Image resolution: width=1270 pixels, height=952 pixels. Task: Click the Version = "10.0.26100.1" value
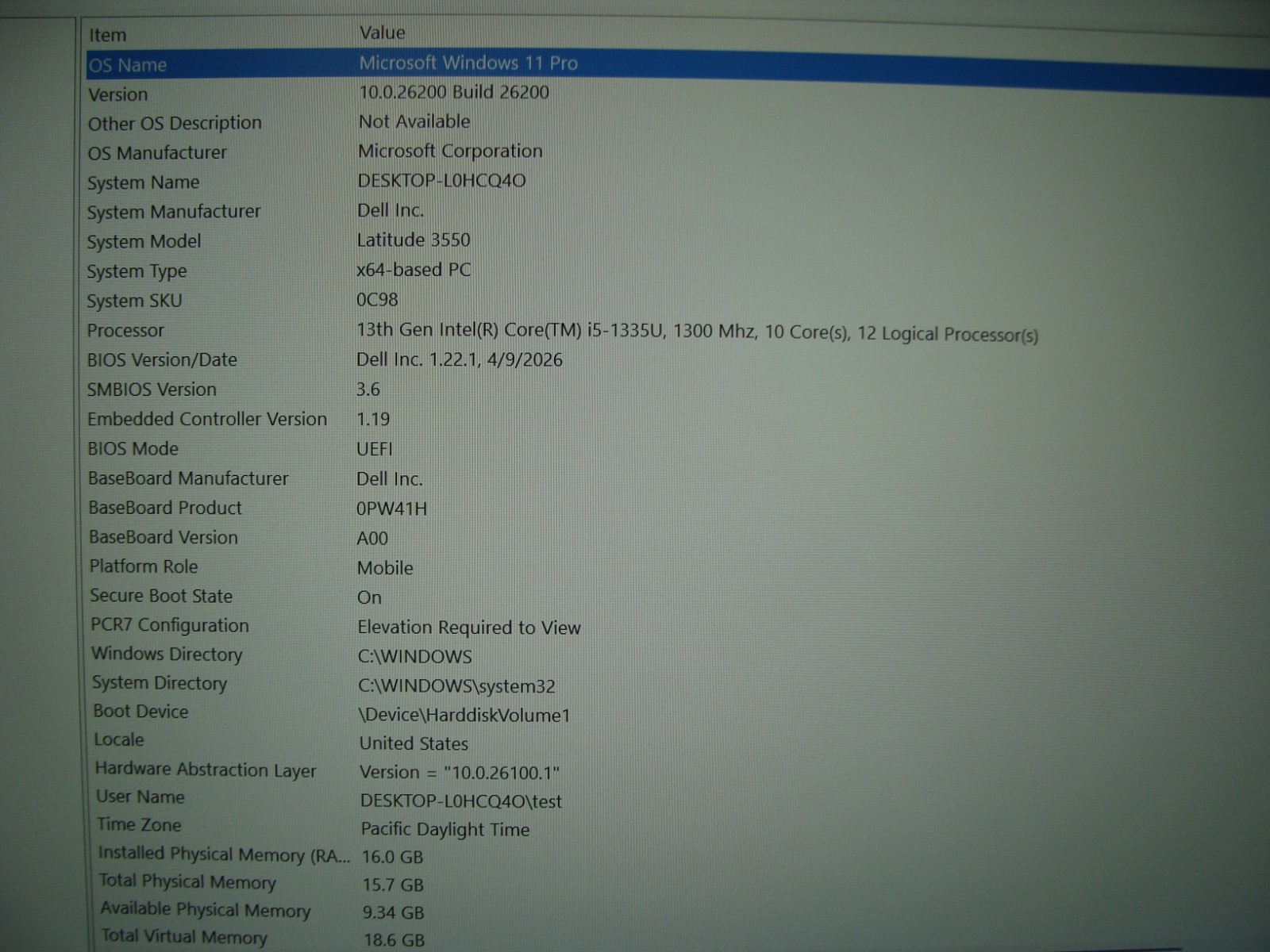pyautogui.click(x=460, y=773)
